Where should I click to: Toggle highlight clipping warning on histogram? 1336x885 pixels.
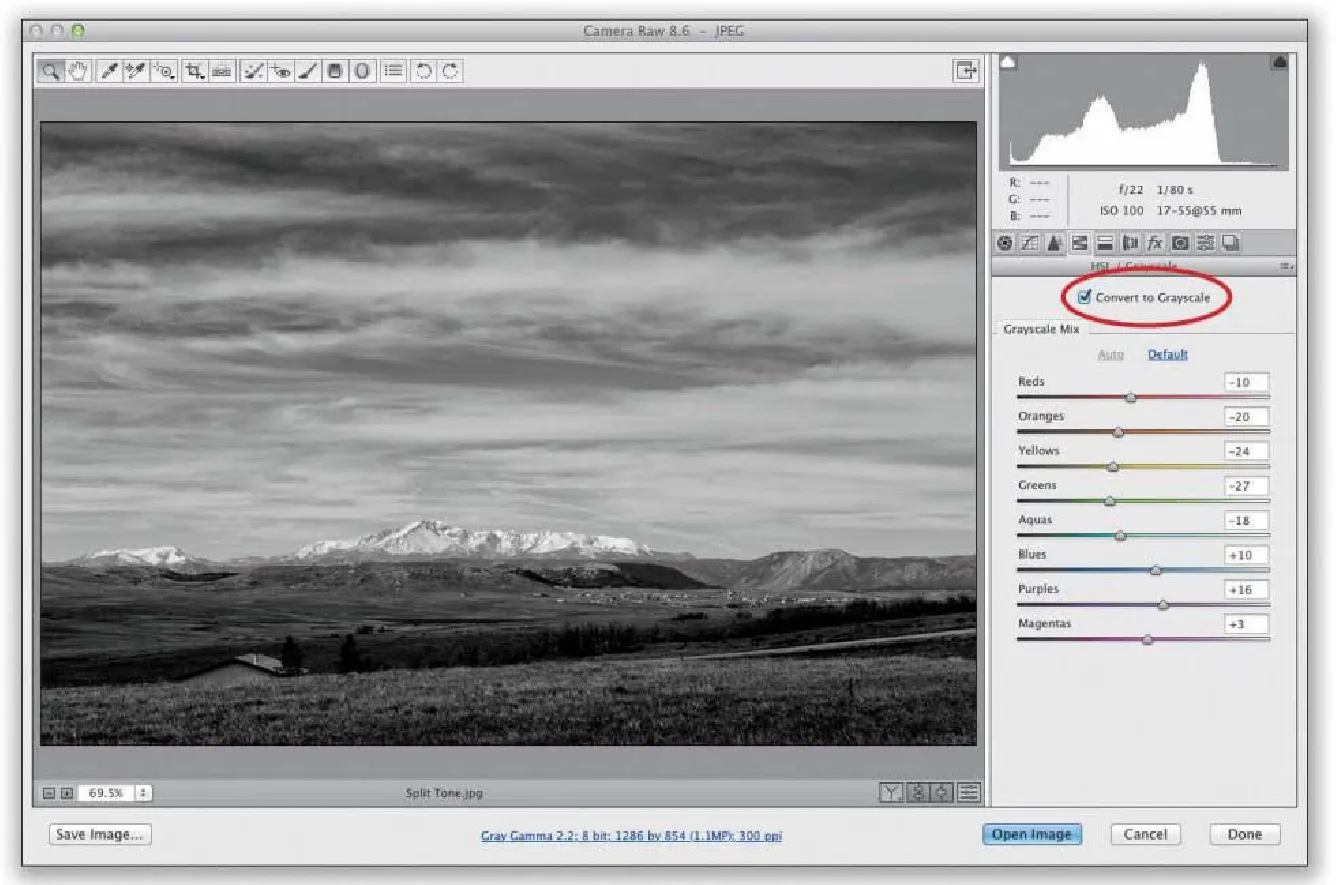tap(1279, 63)
